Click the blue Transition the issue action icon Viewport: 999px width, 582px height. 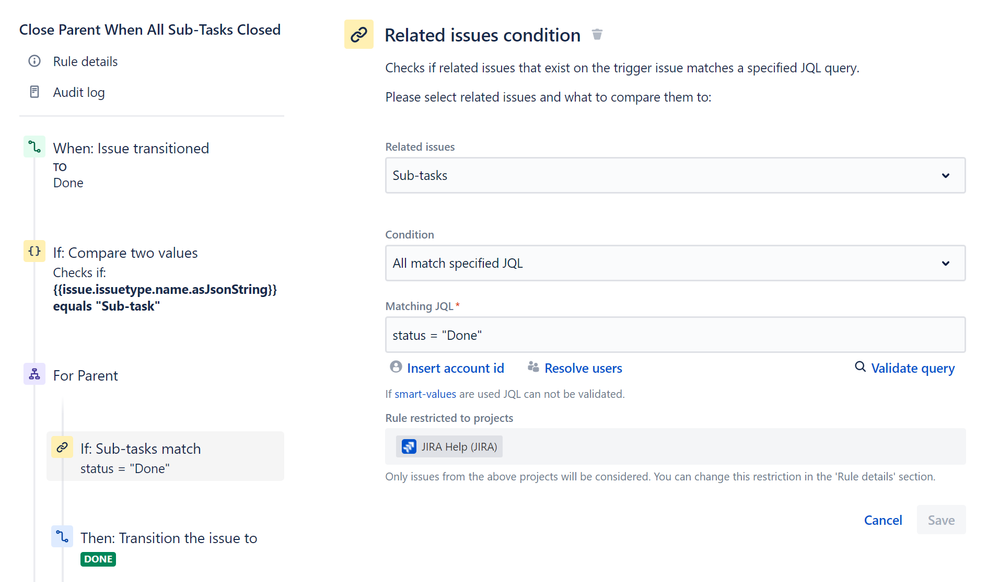62,538
